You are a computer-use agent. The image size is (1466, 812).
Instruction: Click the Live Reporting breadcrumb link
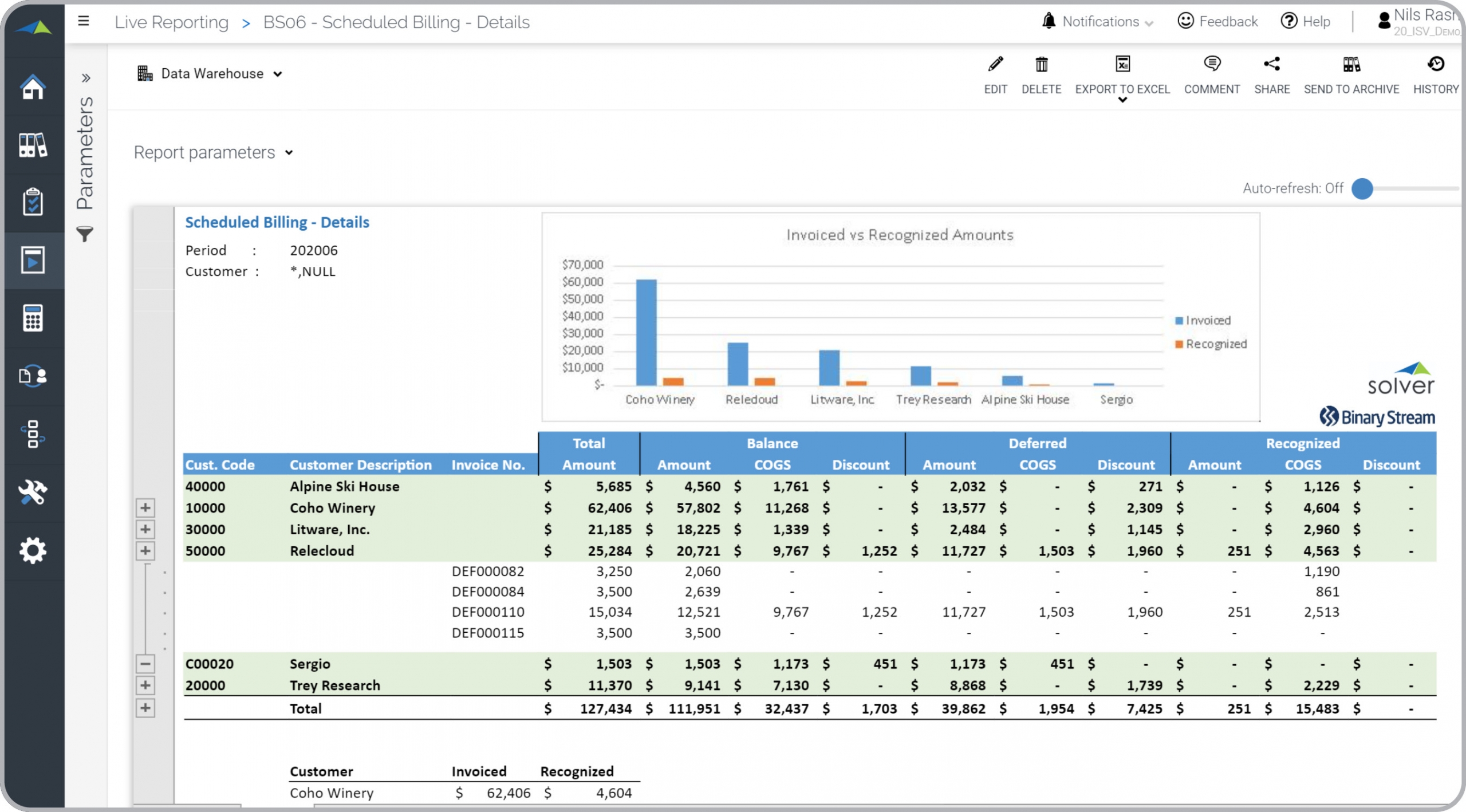171,22
